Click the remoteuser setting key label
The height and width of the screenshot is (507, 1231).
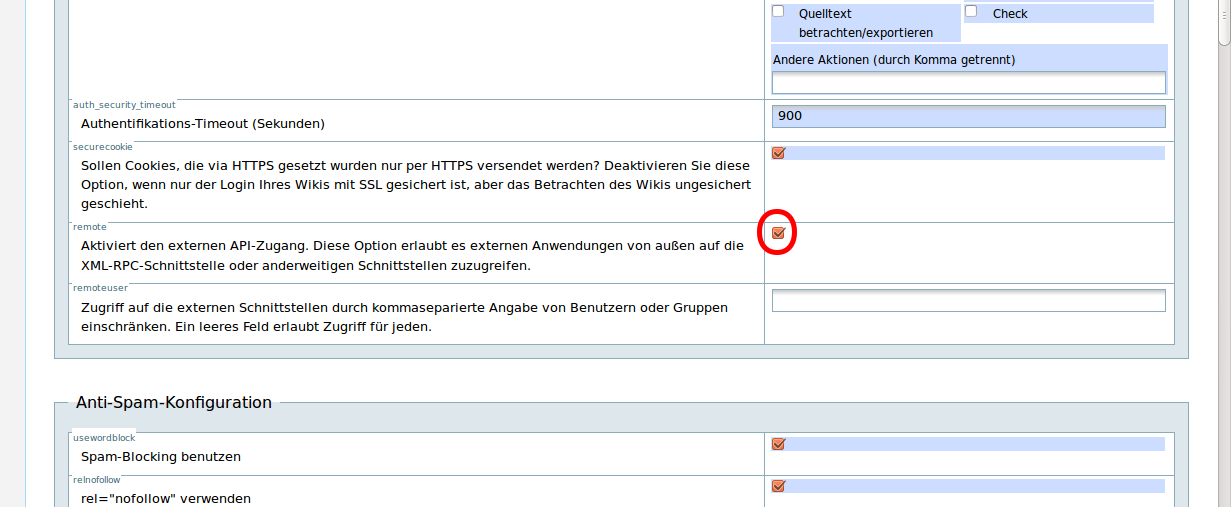(100, 288)
